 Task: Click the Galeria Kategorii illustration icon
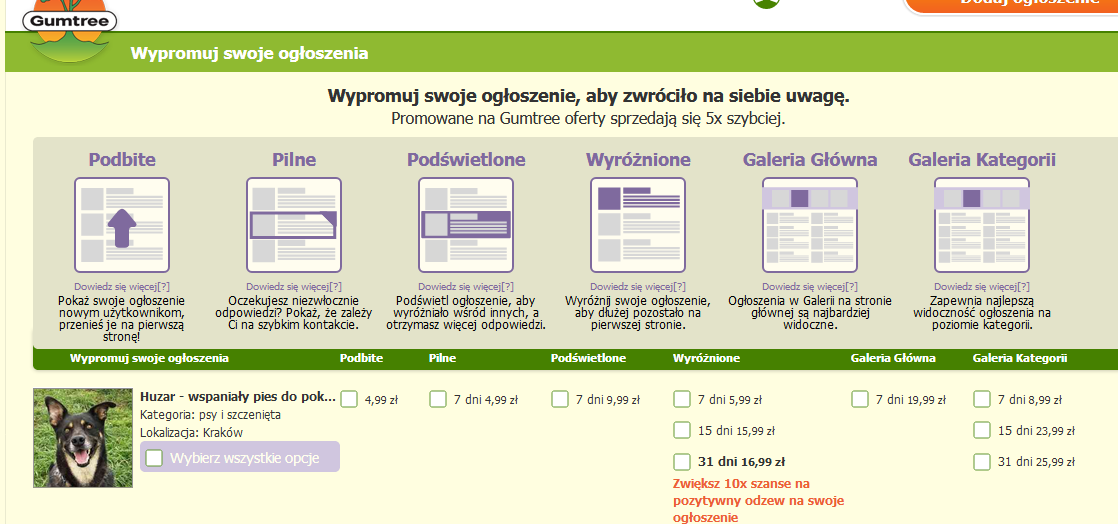[x=982, y=225]
